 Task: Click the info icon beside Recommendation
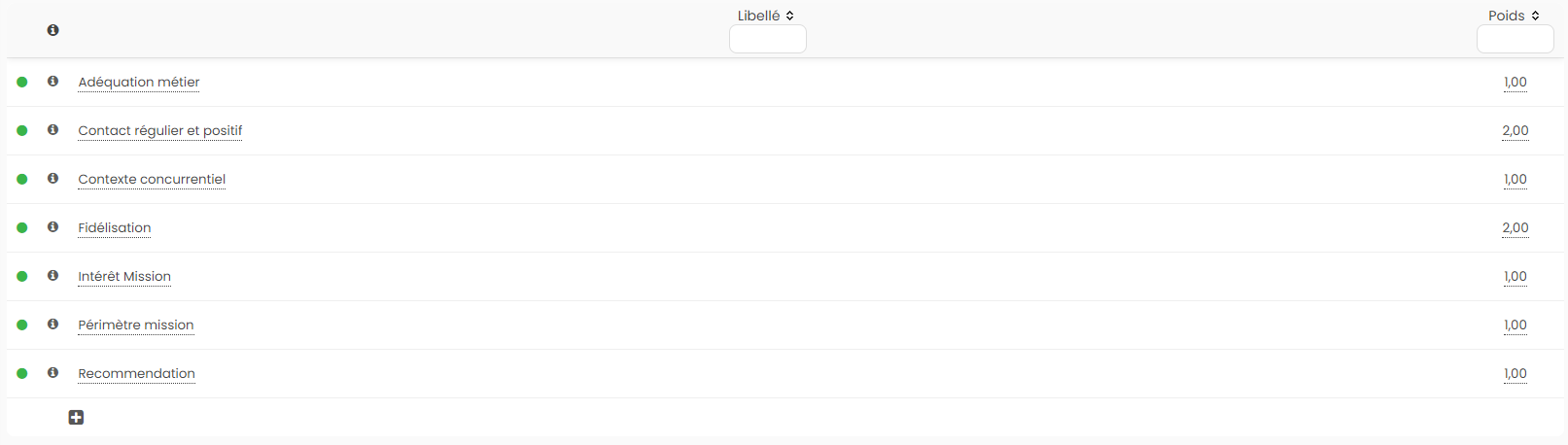(x=52, y=373)
